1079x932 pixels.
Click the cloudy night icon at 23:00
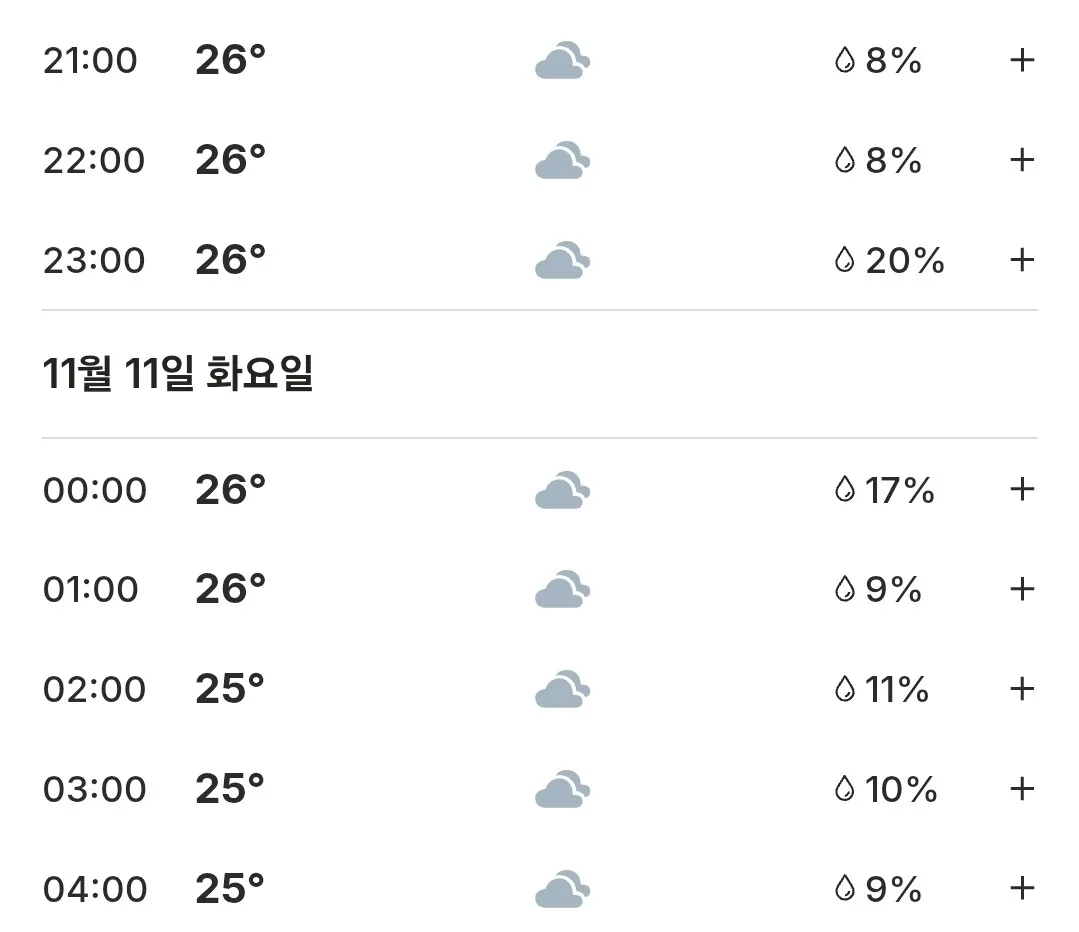click(x=563, y=260)
